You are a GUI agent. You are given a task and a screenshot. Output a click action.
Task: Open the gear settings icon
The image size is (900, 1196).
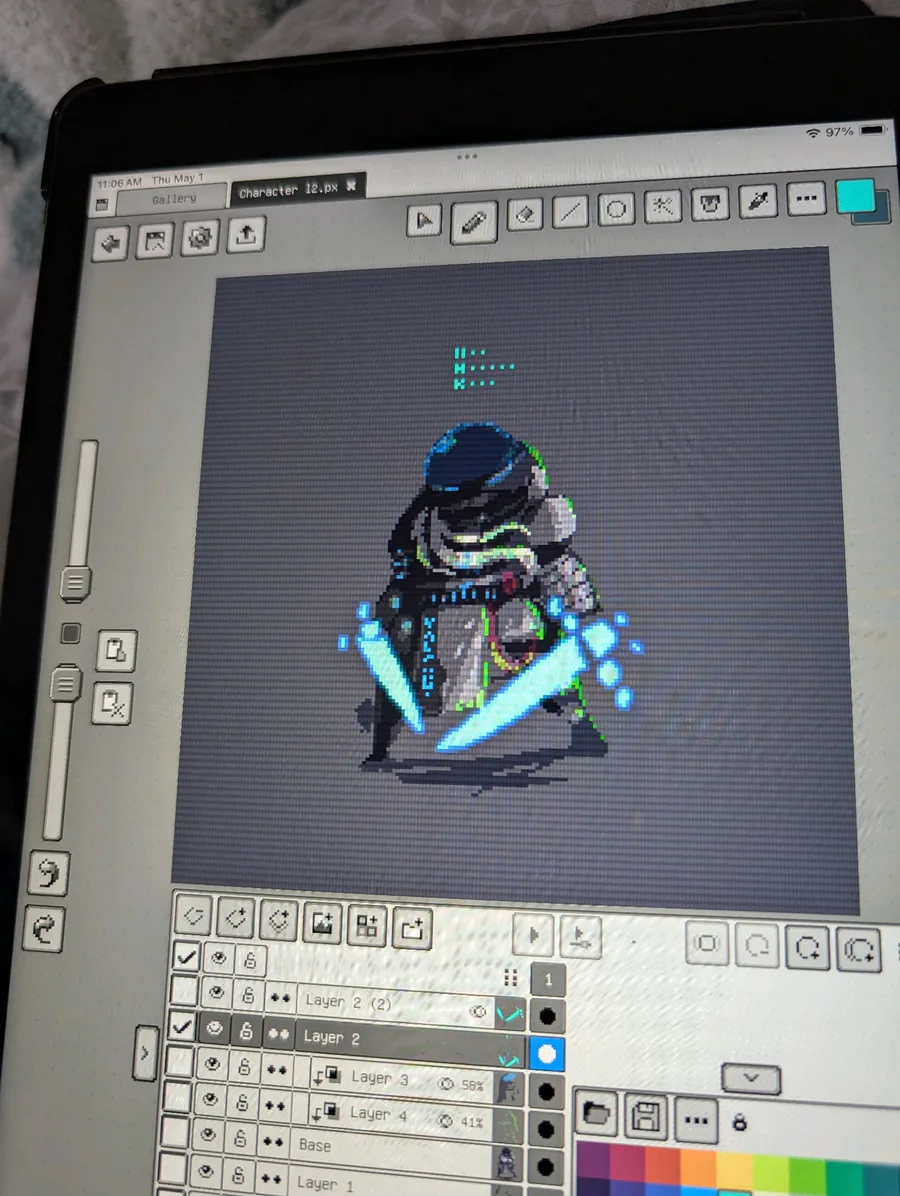point(200,237)
